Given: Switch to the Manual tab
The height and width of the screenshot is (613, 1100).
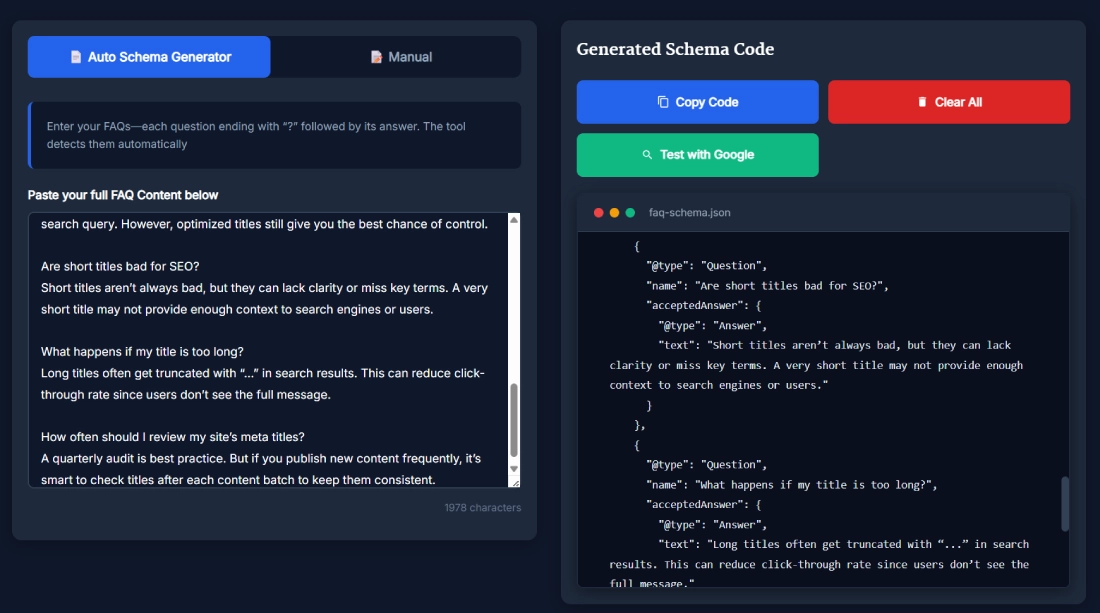Looking at the screenshot, I should pos(400,57).
